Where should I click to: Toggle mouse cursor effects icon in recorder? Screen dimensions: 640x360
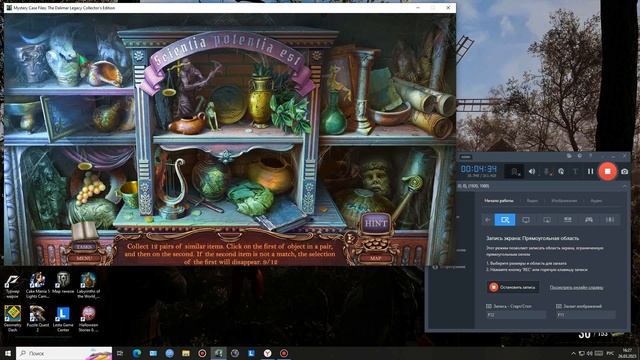click(562, 172)
